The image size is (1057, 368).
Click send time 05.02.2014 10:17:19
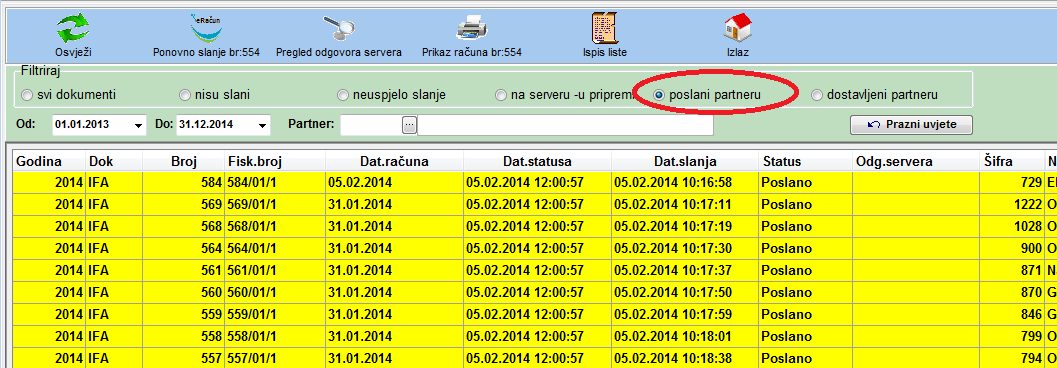point(686,226)
